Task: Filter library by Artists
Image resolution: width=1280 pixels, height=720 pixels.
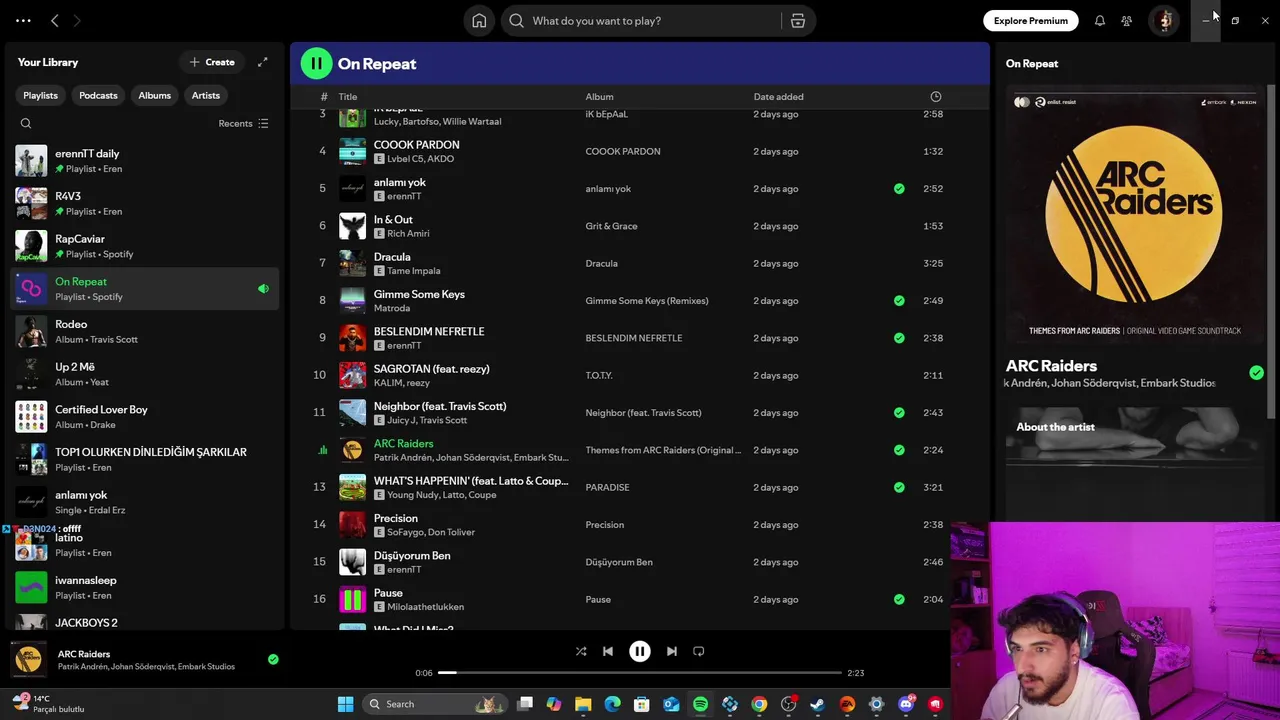Action: pyautogui.click(x=206, y=95)
